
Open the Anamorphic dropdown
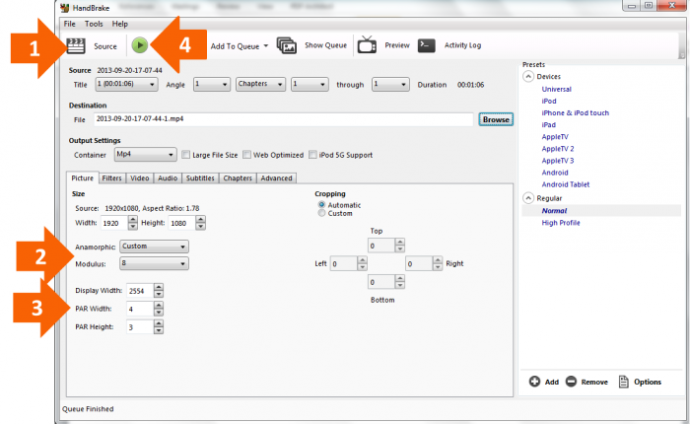pyautogui.click(x=153, y=245)
